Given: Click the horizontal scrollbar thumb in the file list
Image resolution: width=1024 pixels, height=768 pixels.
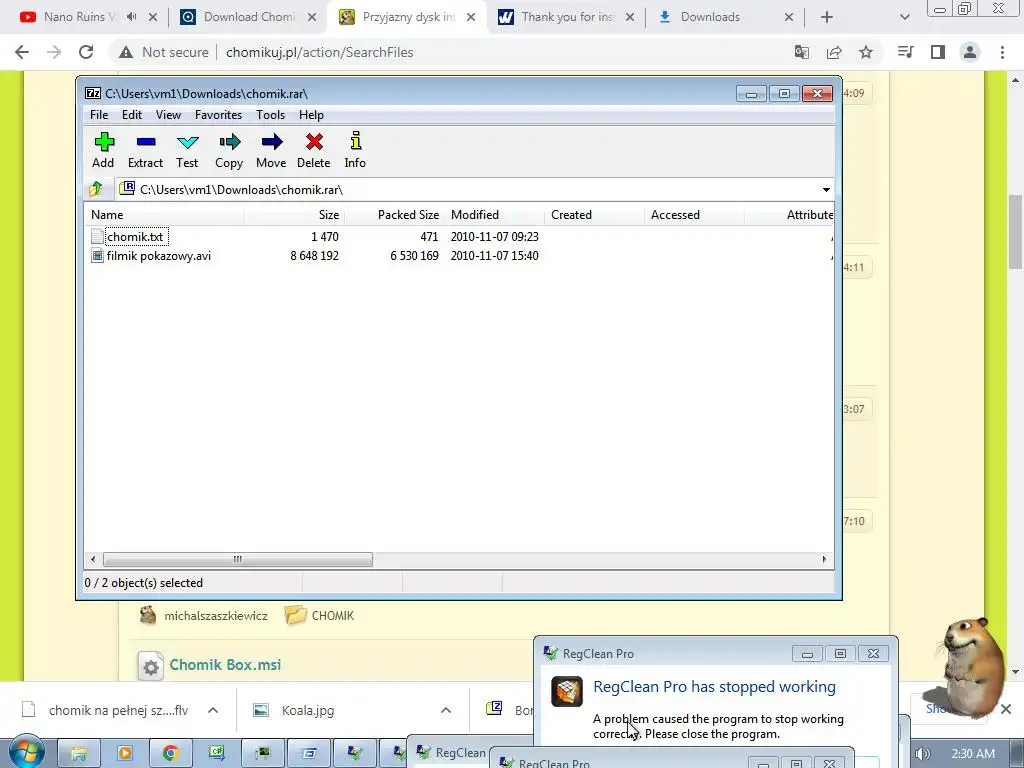Looking at the screenshot, I should [238, 559].
